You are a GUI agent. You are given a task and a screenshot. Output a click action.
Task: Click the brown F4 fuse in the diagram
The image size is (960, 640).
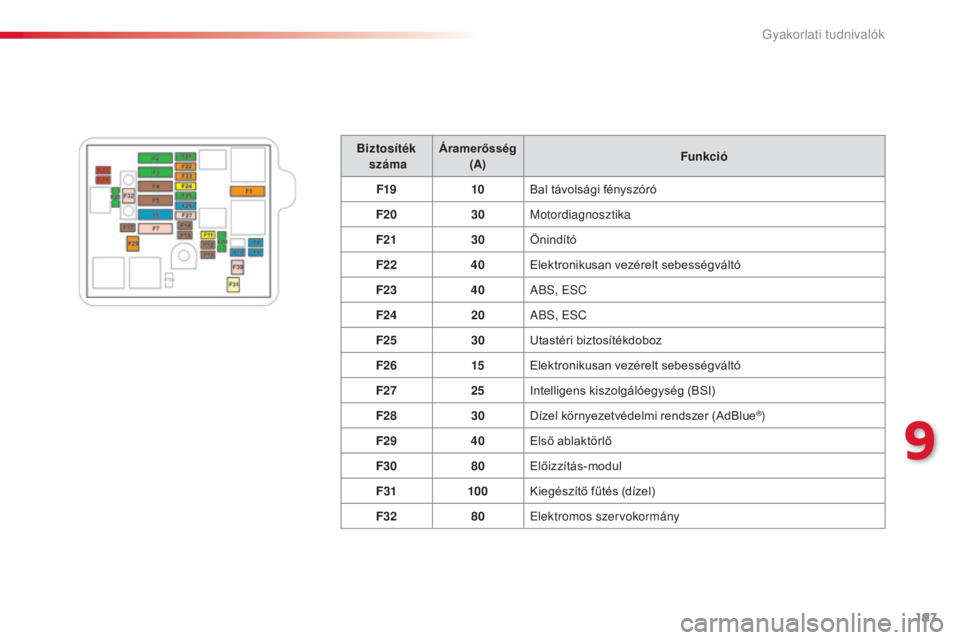click(156, 186)
